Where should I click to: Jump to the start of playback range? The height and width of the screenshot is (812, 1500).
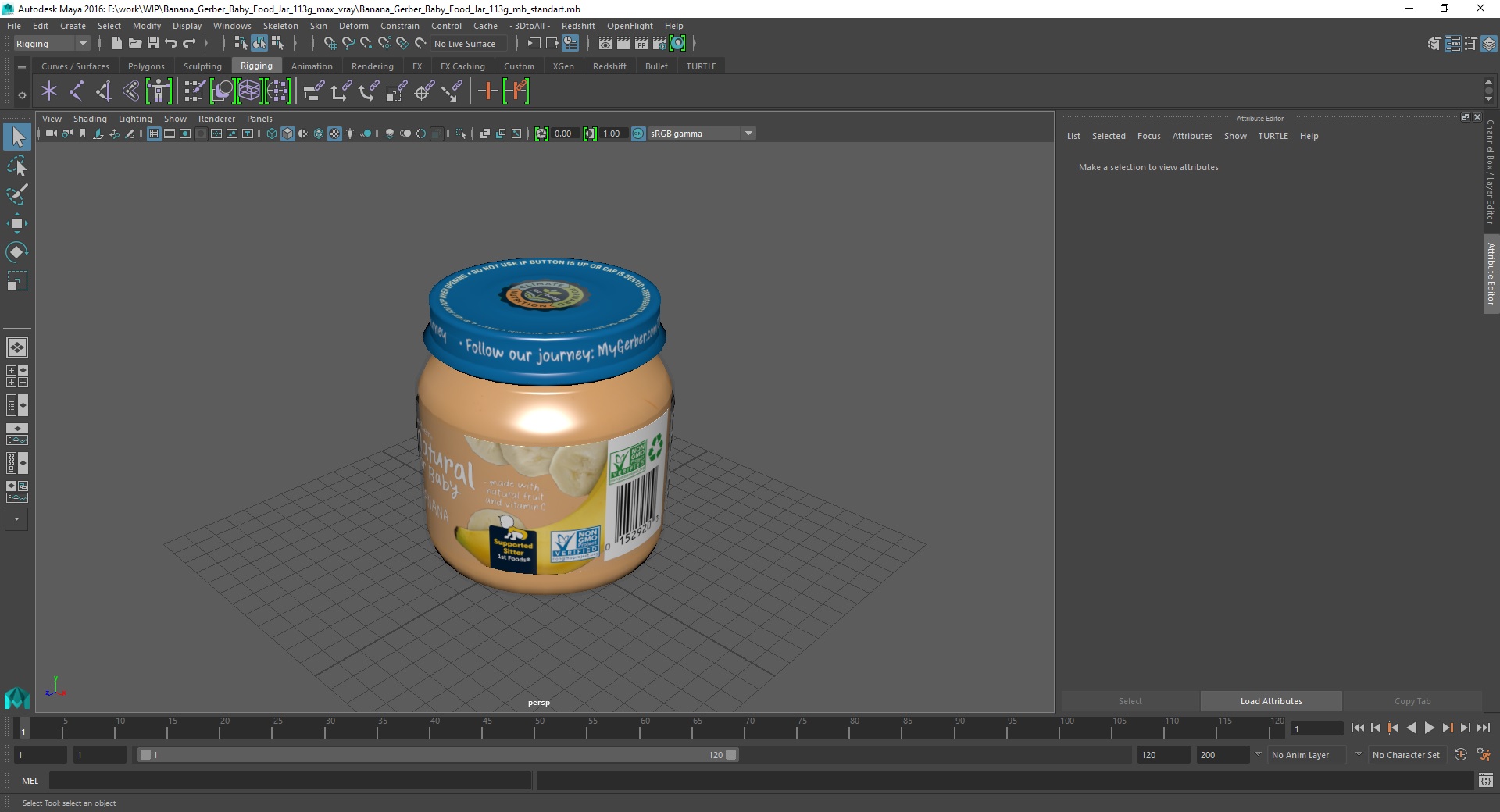[1358, 728]
